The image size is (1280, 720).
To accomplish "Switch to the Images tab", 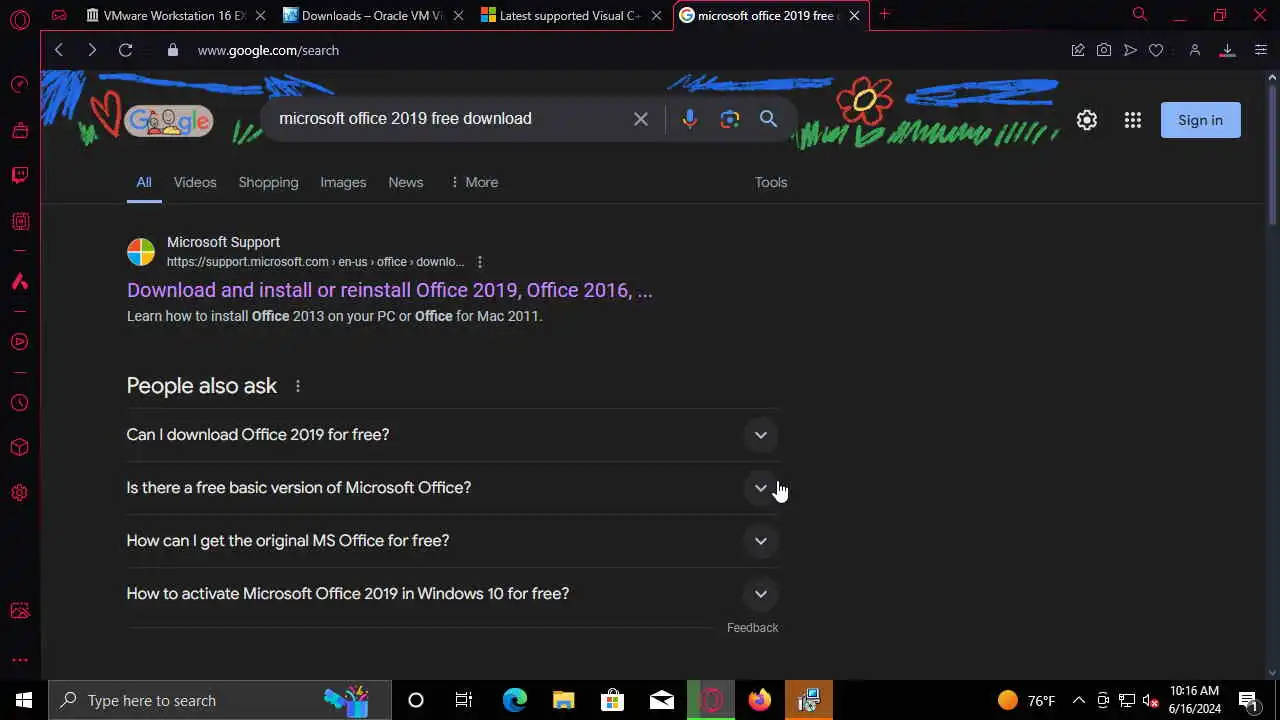I will 343,182.
